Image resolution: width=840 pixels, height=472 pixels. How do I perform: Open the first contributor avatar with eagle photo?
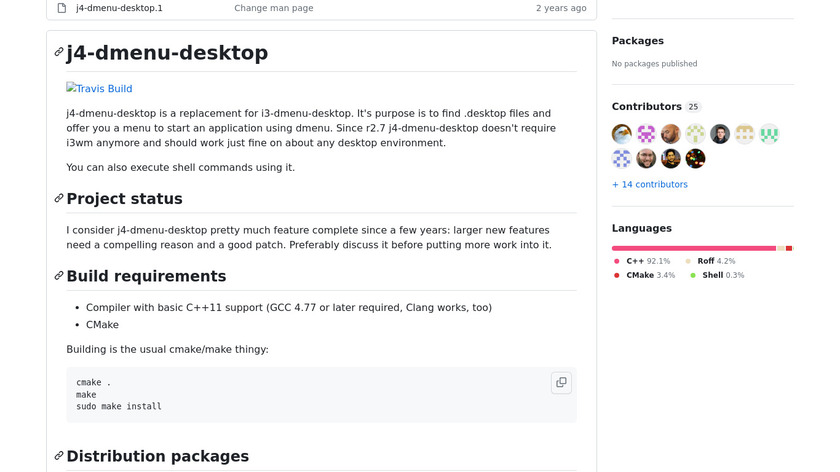[621, 134]
